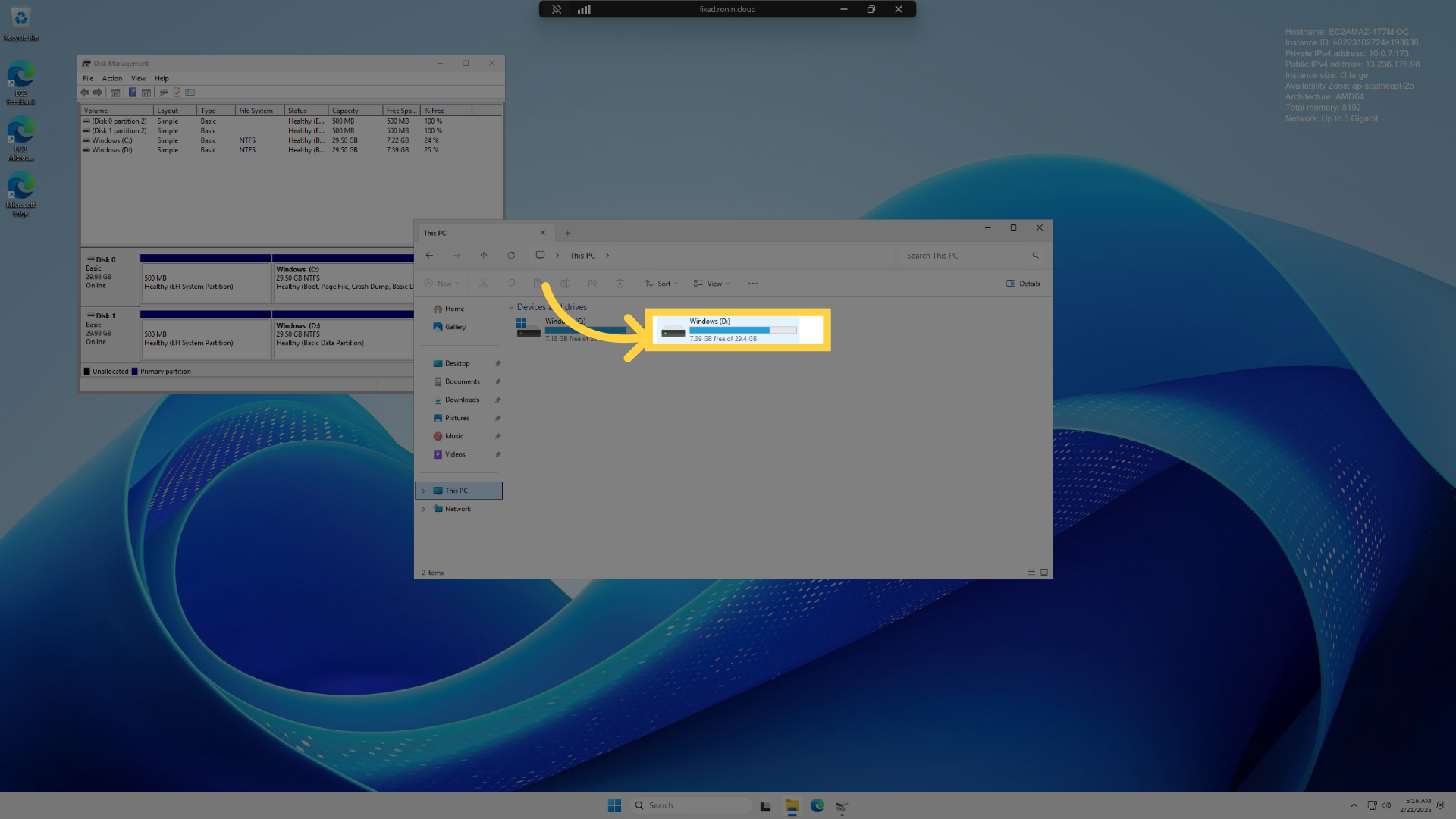This screenshot has height=819, width=1456.
Task: Click the Rename icon in File Explorer toolbar
Action: coord(565,284)
